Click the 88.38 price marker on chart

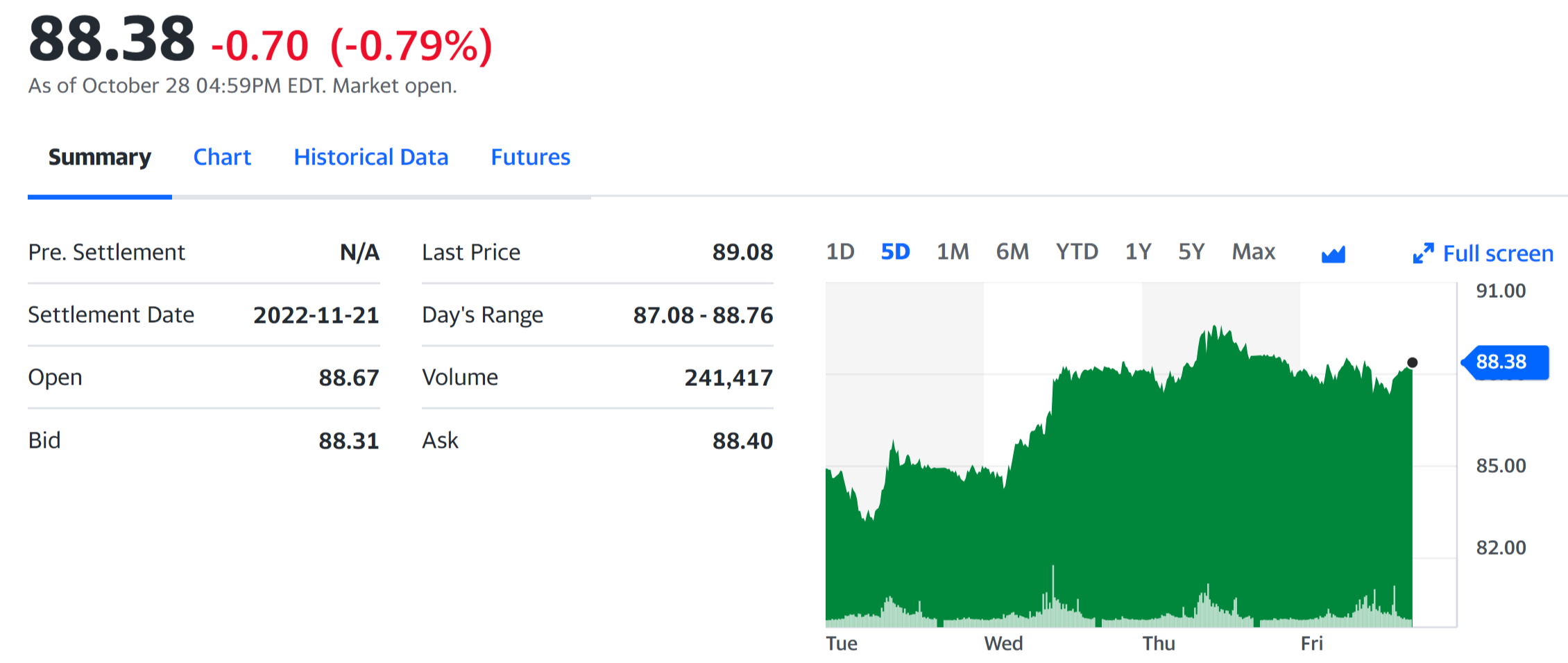coord(1505,362)
